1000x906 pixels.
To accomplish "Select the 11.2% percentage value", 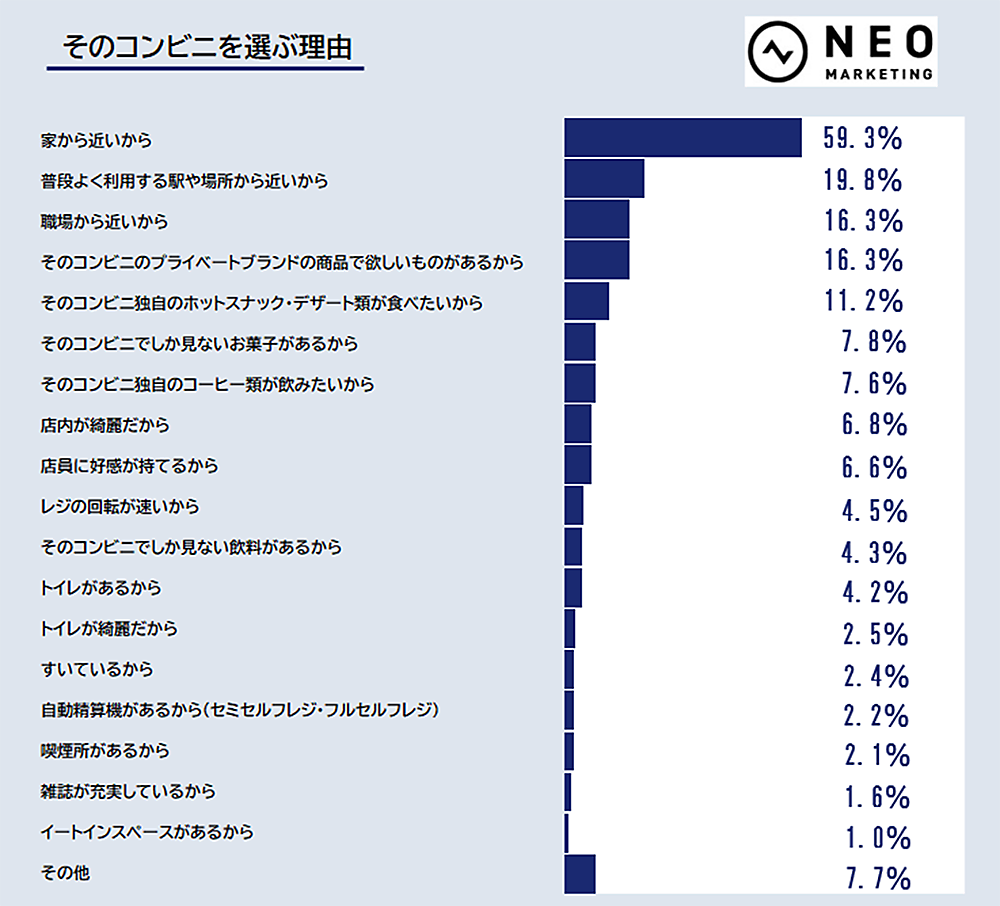I will click(x=863, y=301).
